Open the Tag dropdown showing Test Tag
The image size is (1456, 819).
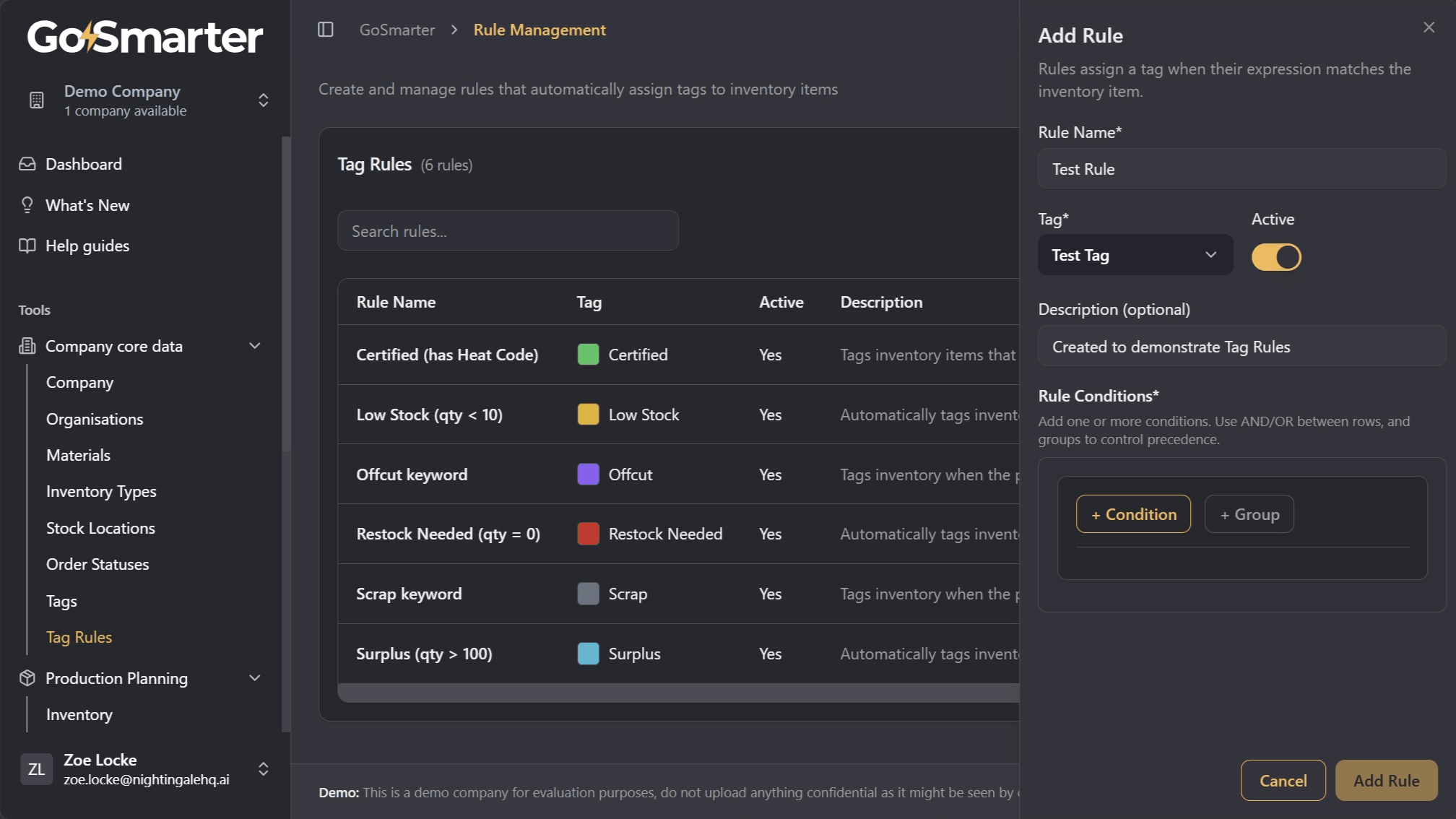coord(1135,254)
